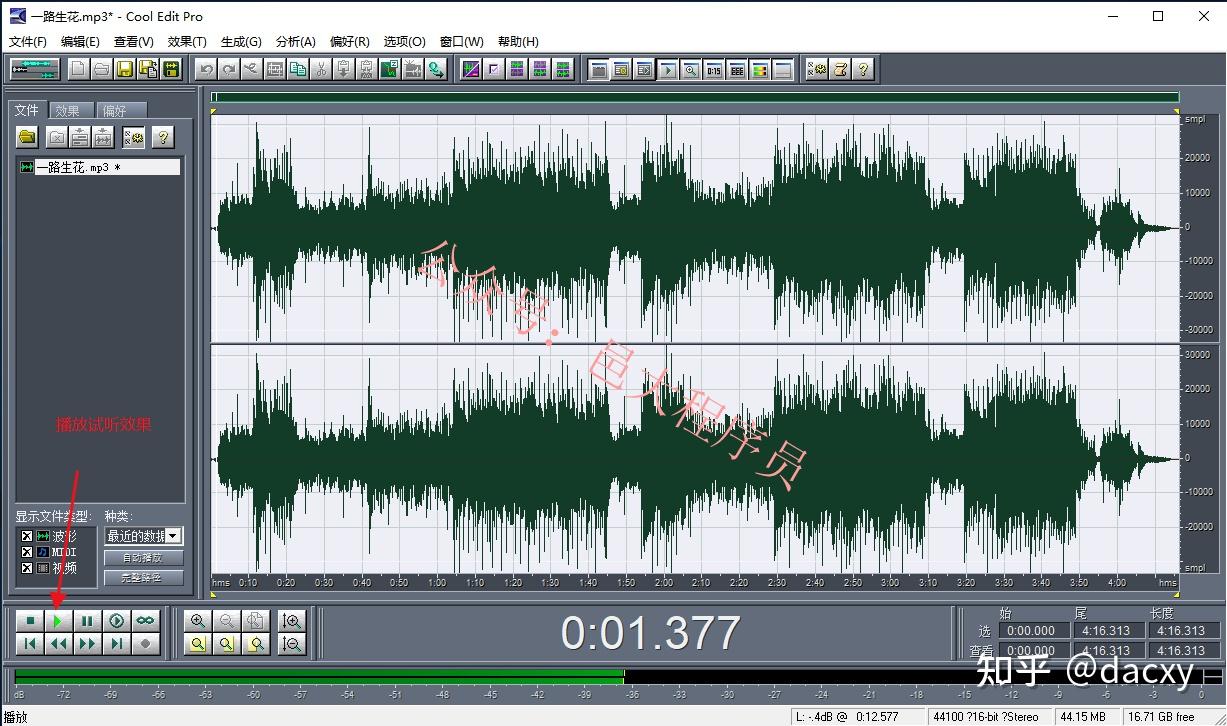
Task: Click the Paste clipboard icon in the toolbar
Action: tap(344, 69)
